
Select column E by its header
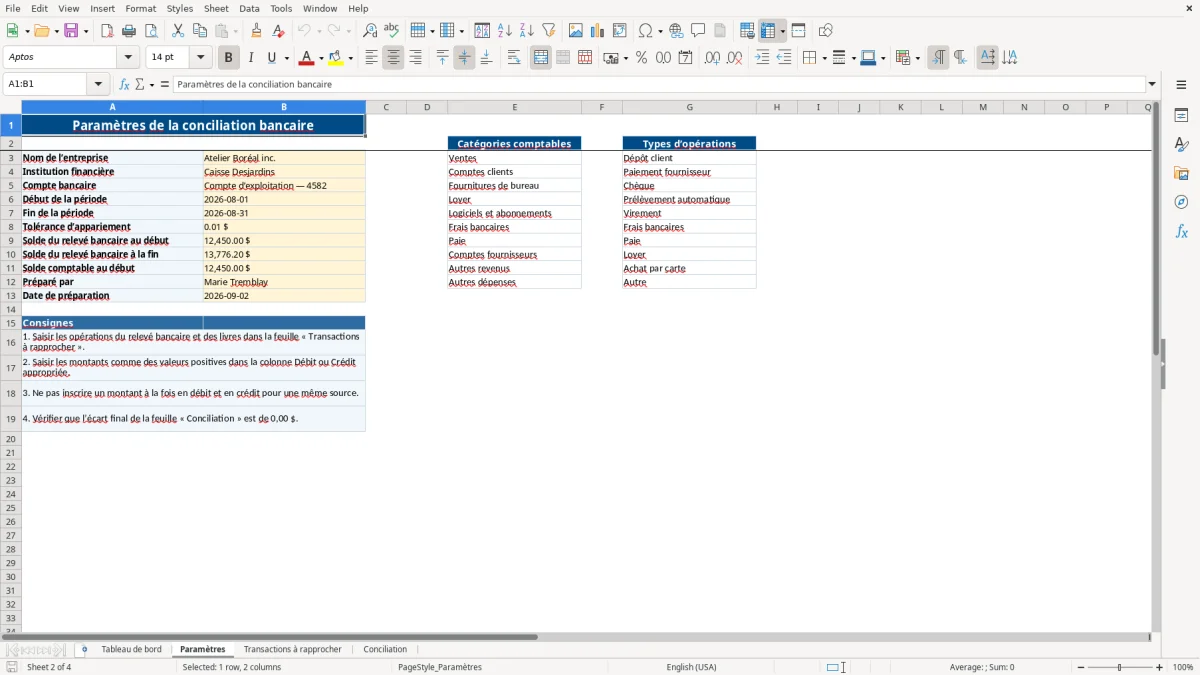514,107
